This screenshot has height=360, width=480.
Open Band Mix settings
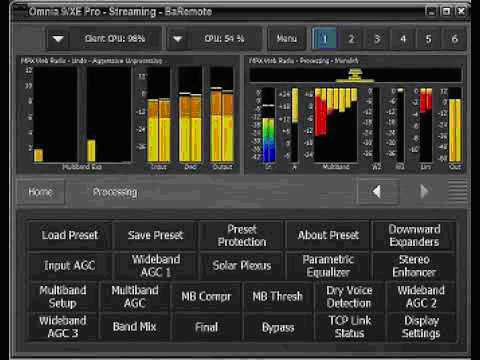click(x=135, y=327)
